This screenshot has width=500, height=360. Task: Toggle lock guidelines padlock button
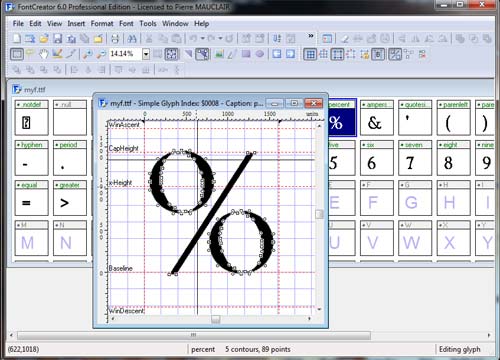pyautogui.click(x=365, y=54)
